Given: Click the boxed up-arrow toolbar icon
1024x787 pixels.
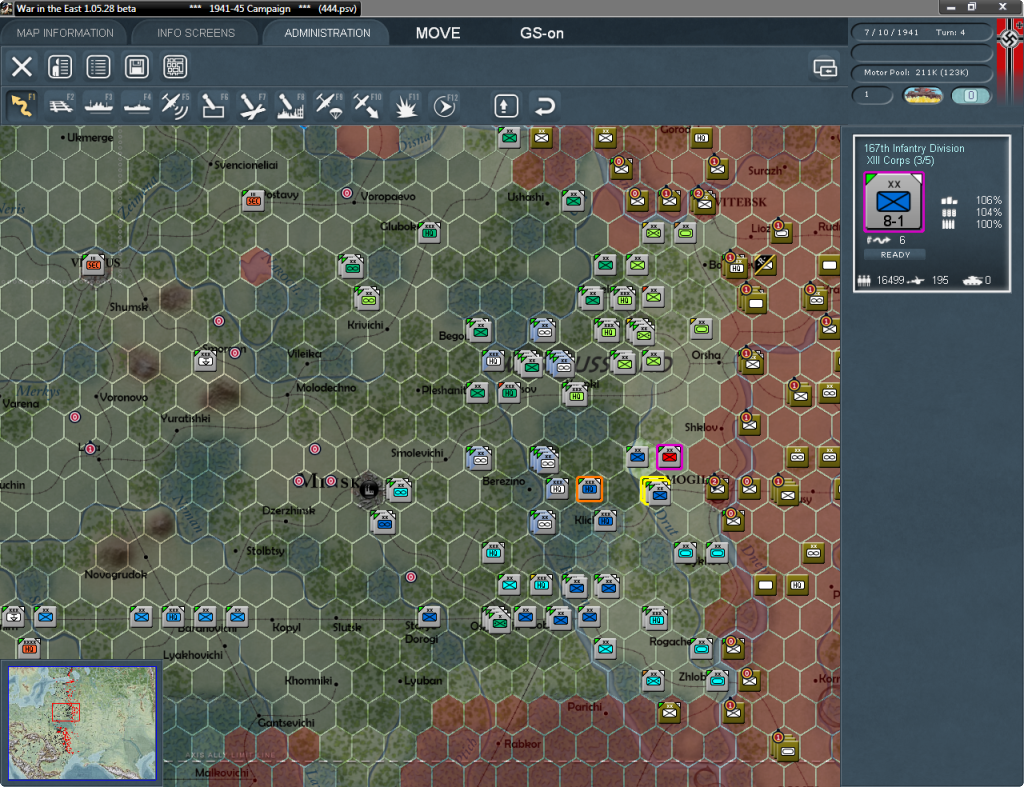Looking at the screenshot, I should point(506,105).
